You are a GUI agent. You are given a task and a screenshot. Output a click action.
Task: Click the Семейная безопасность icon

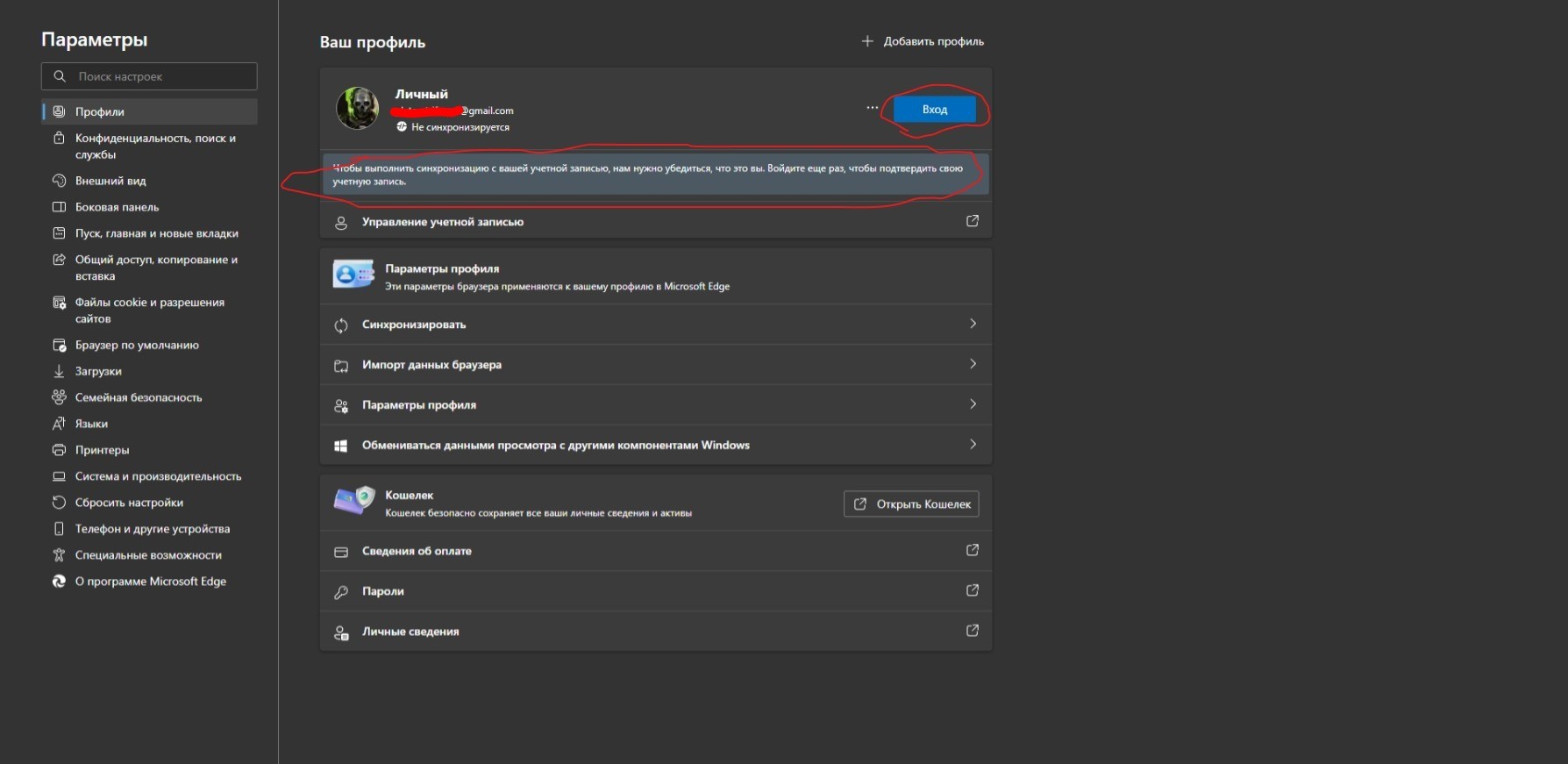tap(59, 397)
